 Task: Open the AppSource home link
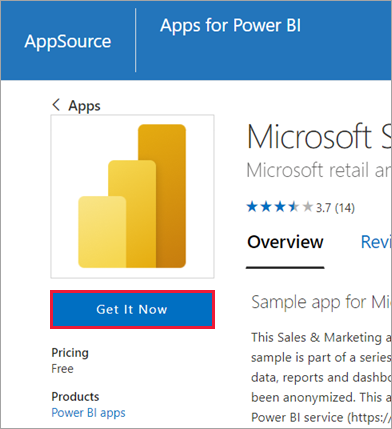click(x=68, y=42)
